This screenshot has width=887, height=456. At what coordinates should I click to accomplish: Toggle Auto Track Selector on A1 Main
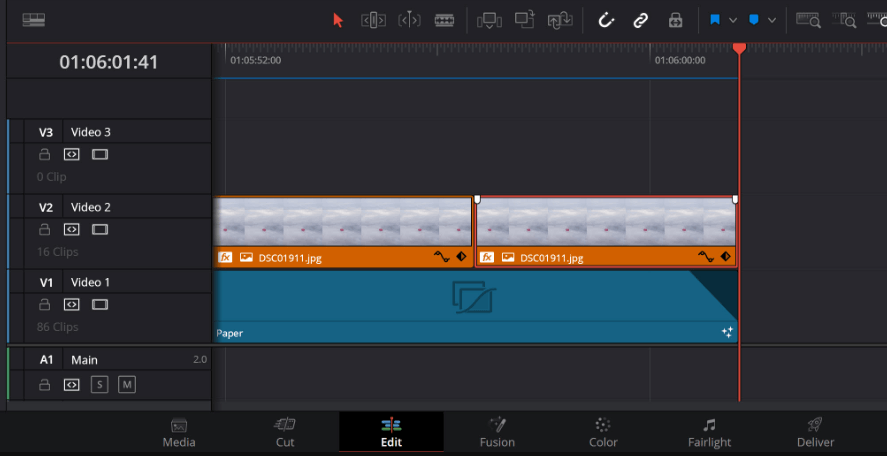(x=71, y=385)
